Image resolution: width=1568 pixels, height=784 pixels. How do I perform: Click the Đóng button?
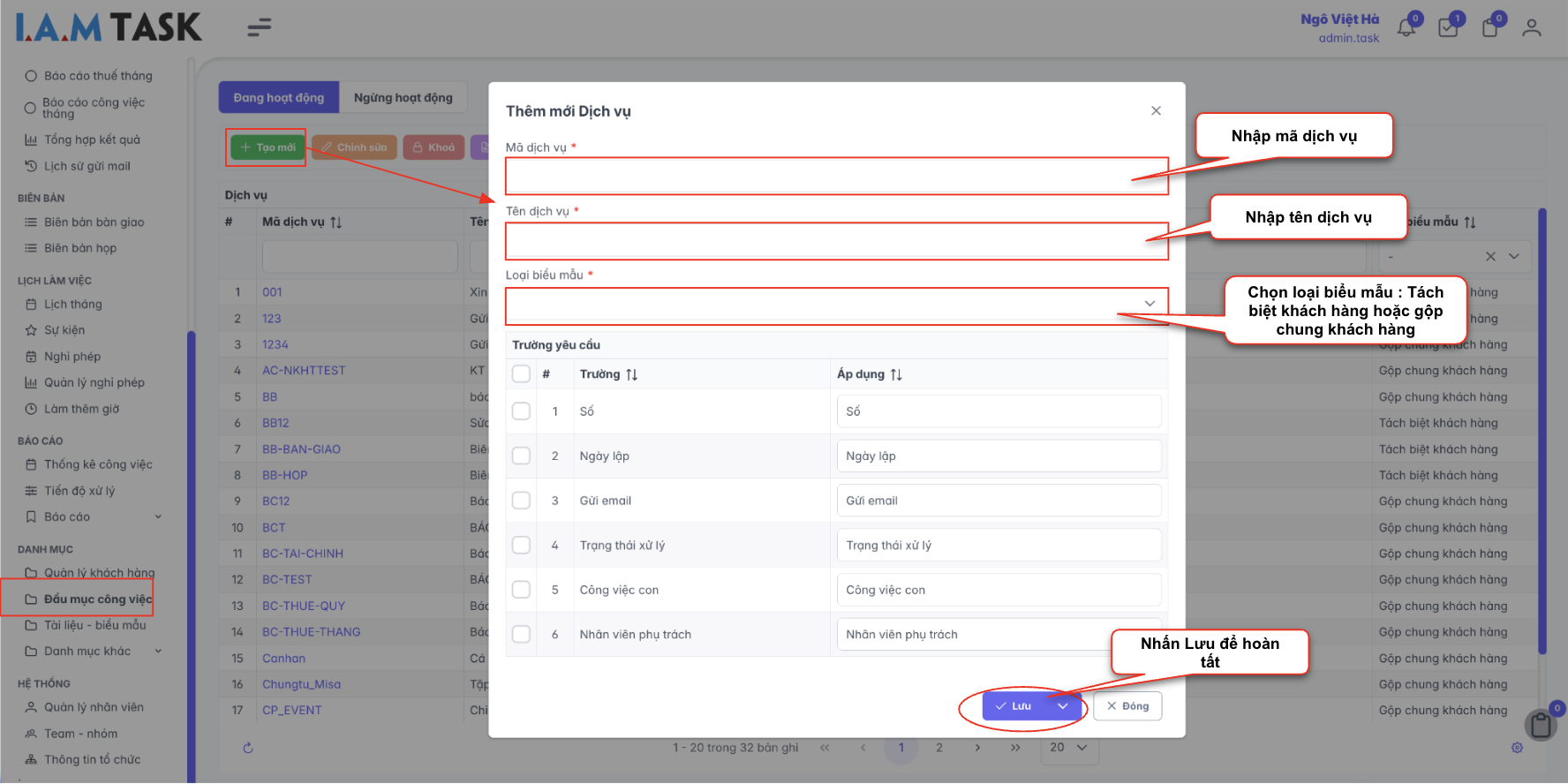pyautogui.click(x=1127, y=706)
